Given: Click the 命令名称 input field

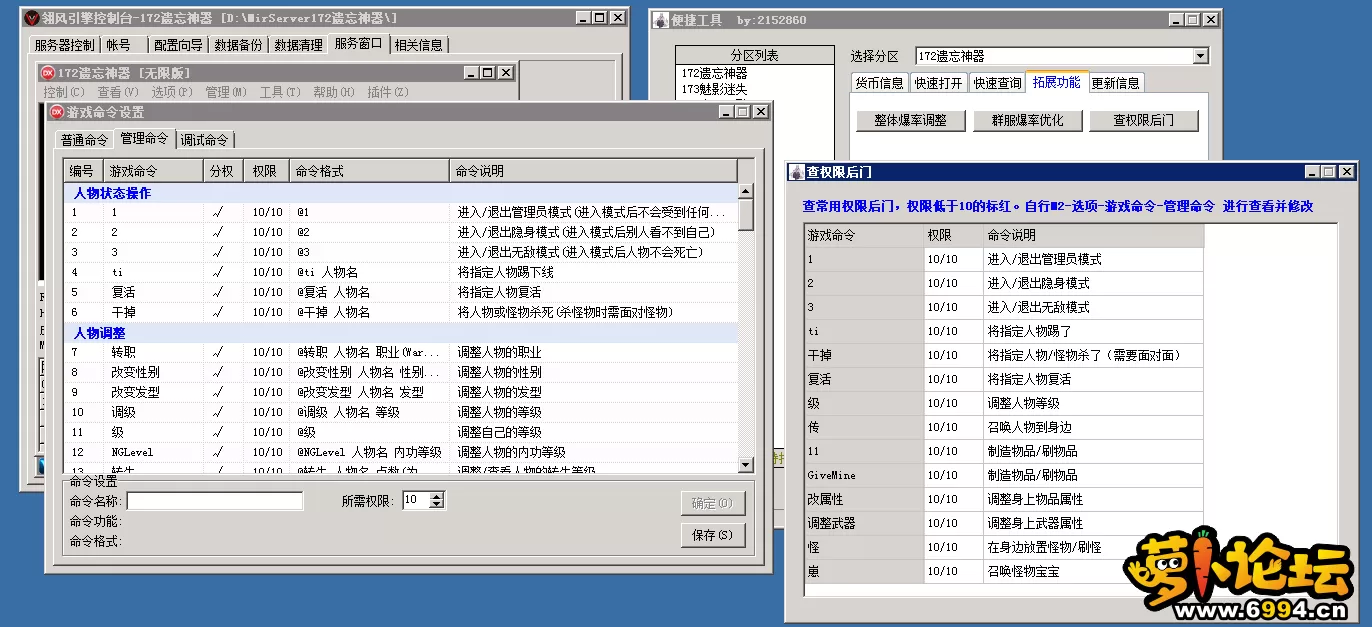Looking at the screenshot, I should 215,501.
